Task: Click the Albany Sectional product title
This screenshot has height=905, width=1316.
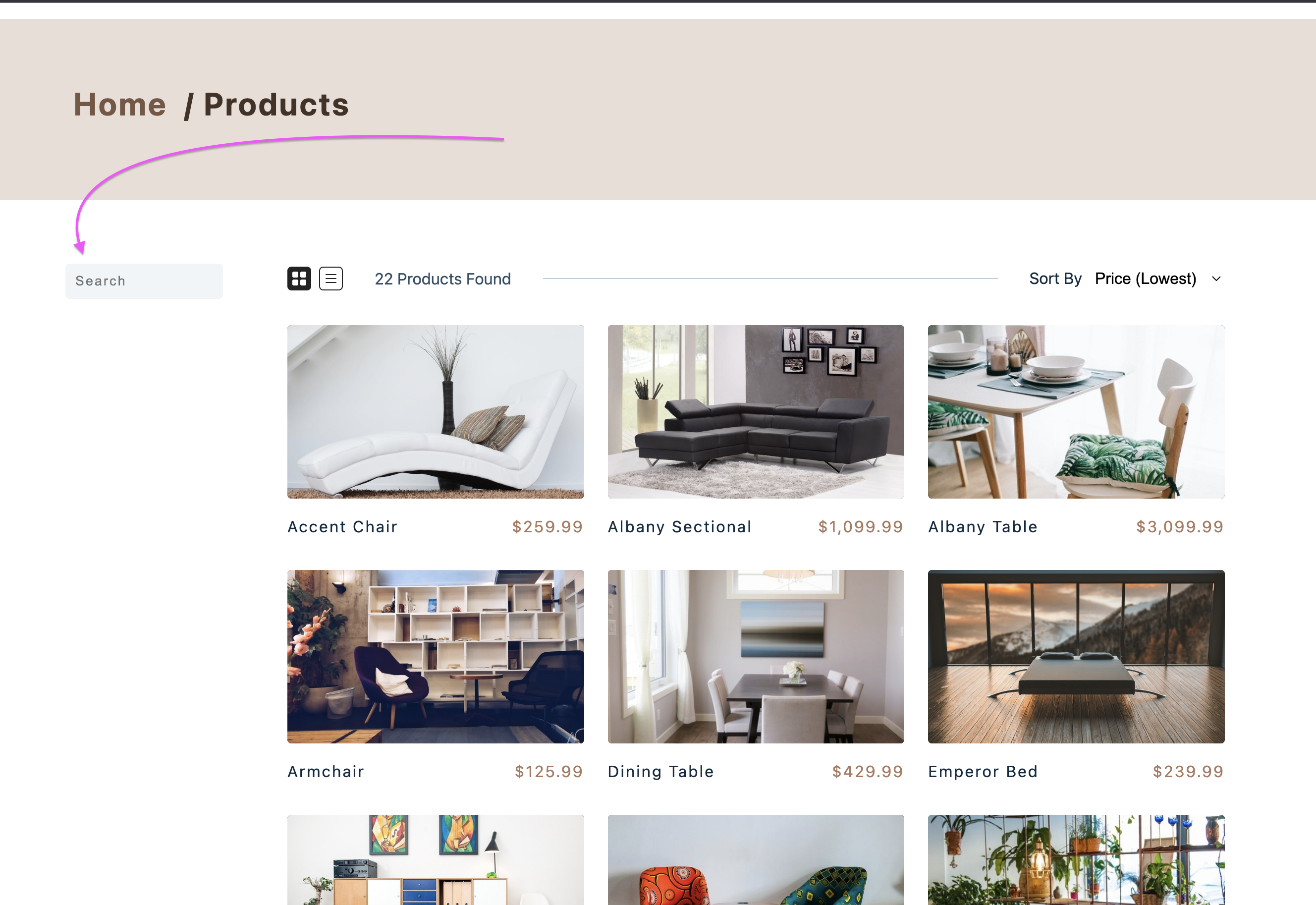Action: click(x=679, y=527)
